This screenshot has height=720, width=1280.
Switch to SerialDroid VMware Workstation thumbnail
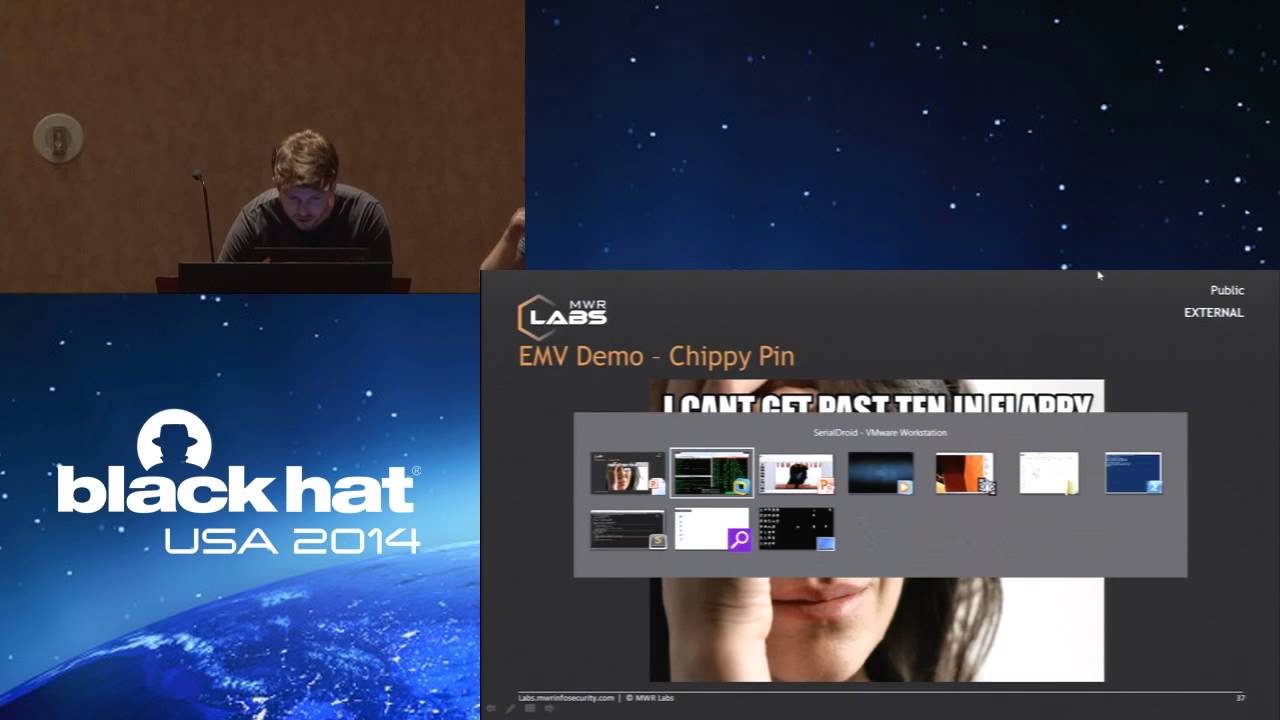[x=711, y=473]
